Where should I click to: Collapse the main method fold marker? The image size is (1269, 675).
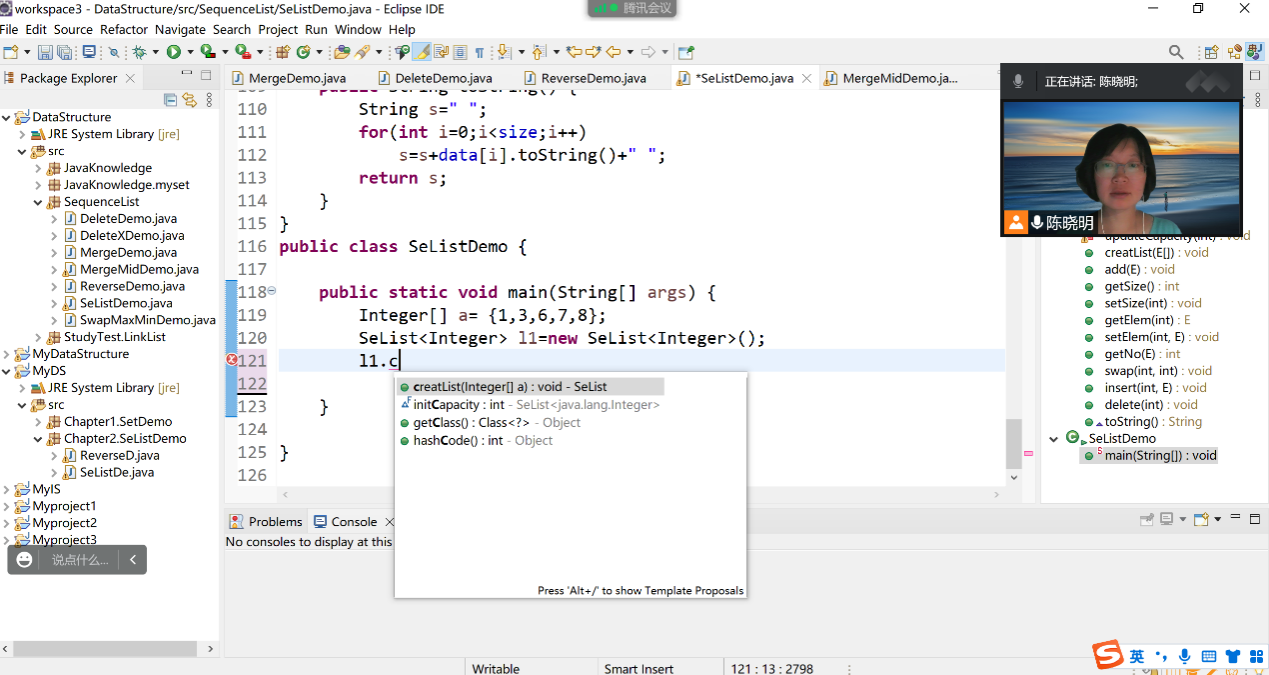[272, 291]
